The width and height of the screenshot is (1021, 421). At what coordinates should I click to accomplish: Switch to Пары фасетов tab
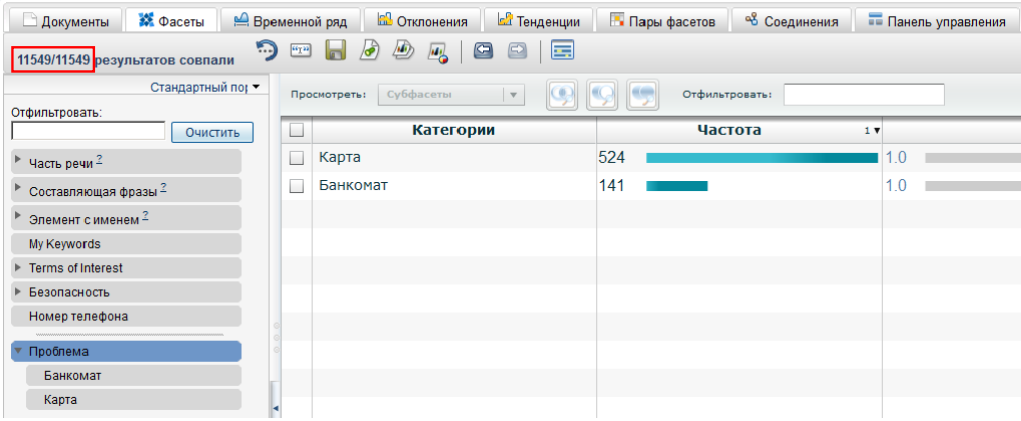pos(662,21)
